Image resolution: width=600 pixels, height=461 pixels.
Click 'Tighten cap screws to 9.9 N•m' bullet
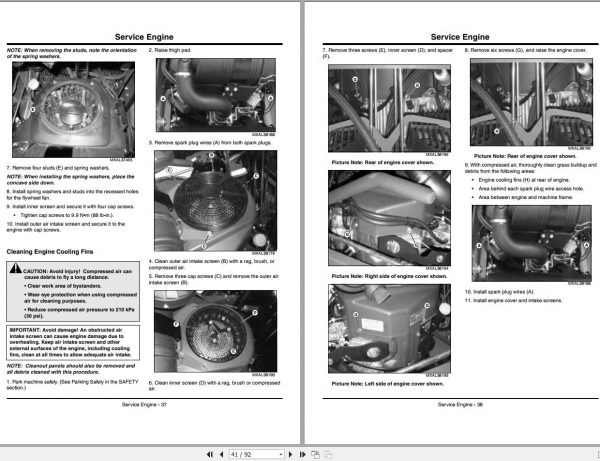tap(67, 215)
